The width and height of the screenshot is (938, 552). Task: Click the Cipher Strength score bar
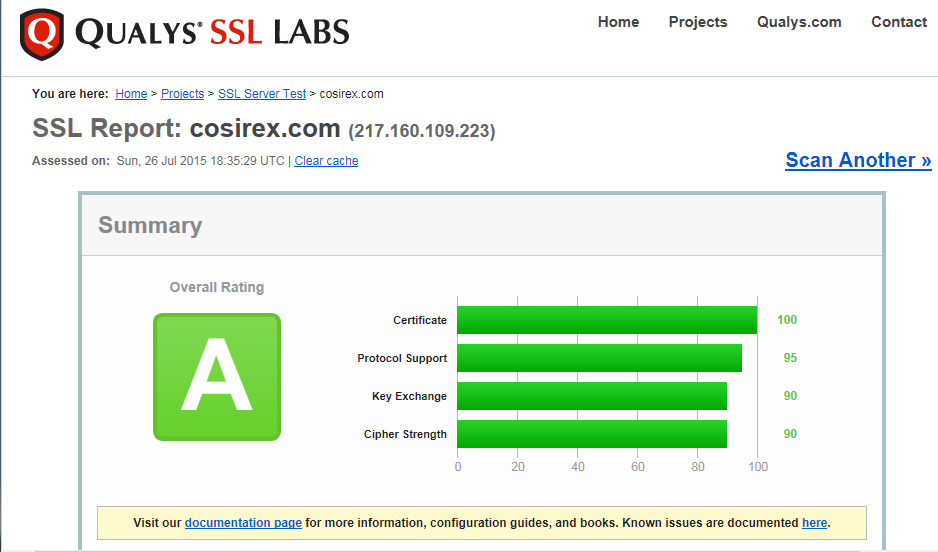592,434
